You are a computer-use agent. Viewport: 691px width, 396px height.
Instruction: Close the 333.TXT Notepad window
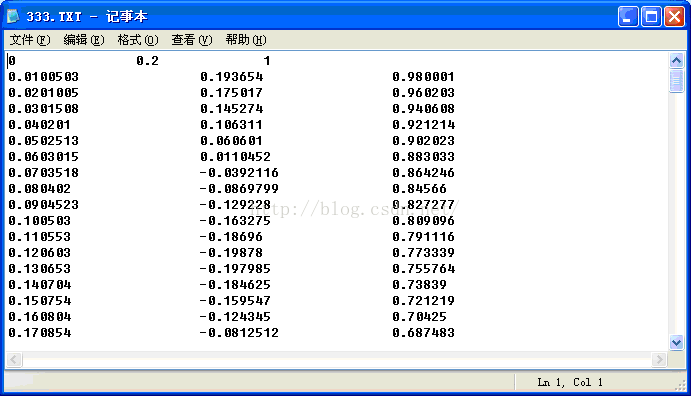(675, 17)
